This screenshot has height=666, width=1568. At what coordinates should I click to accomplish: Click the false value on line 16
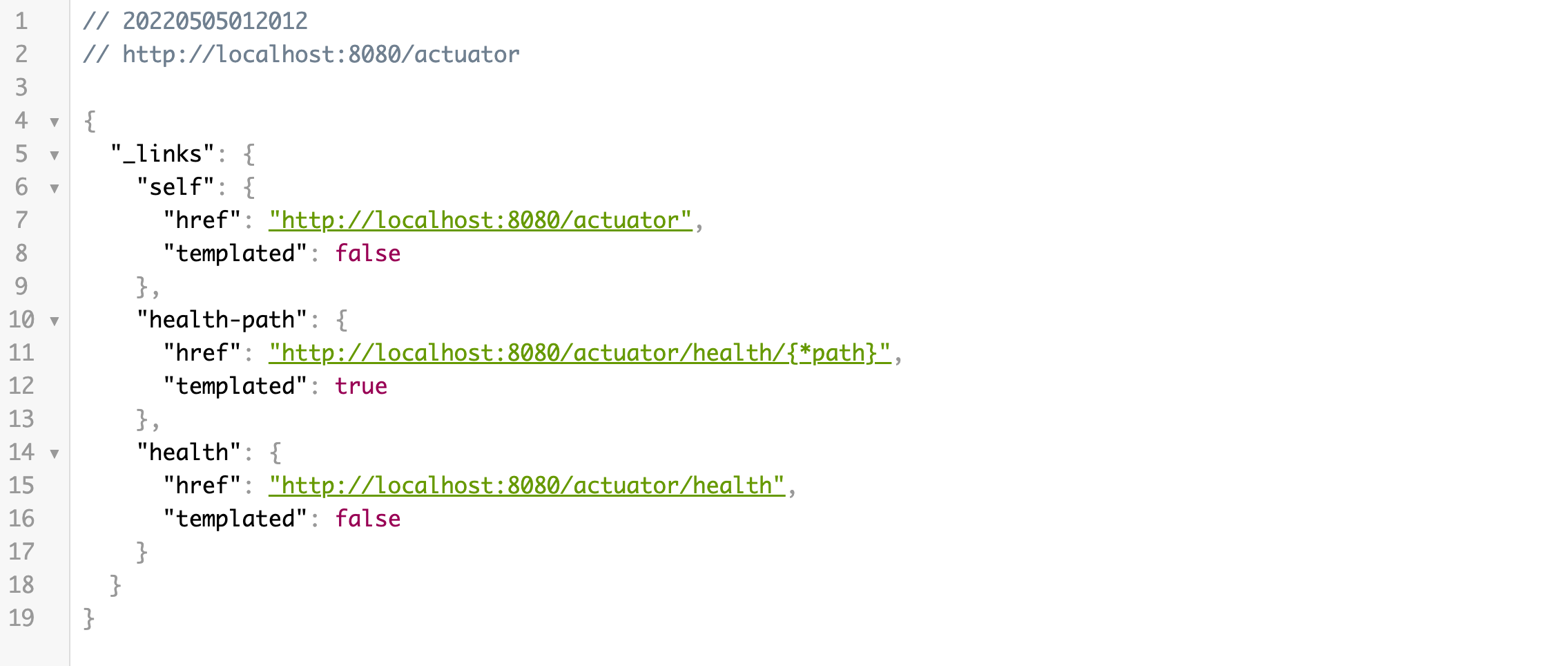[368, 519]
